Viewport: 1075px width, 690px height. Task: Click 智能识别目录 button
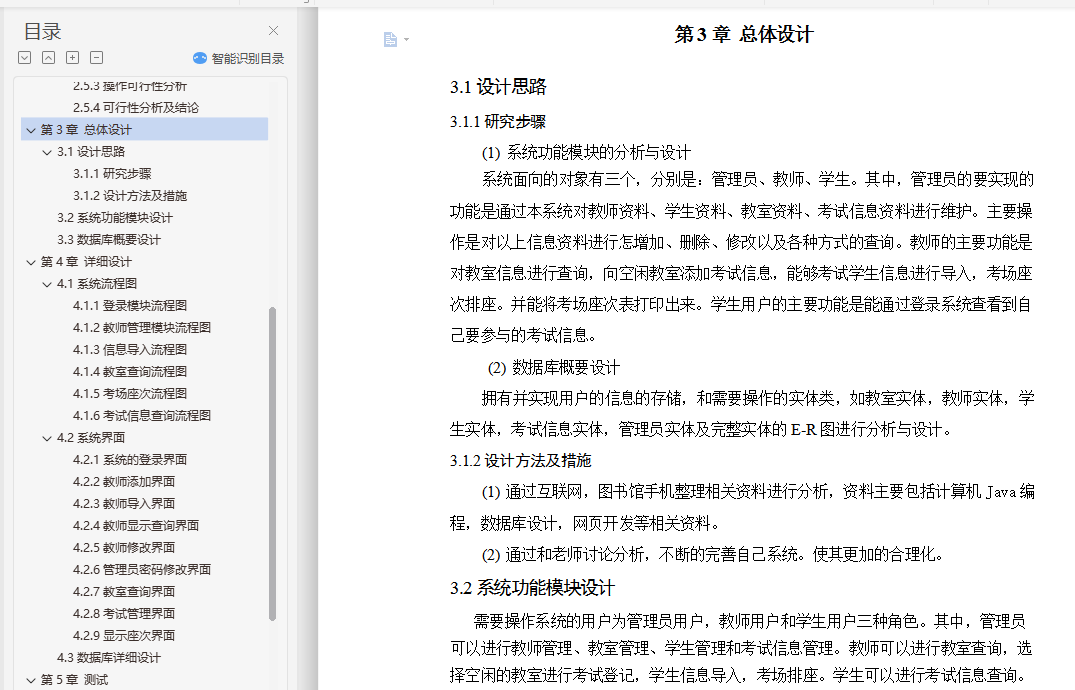[239, 58]
